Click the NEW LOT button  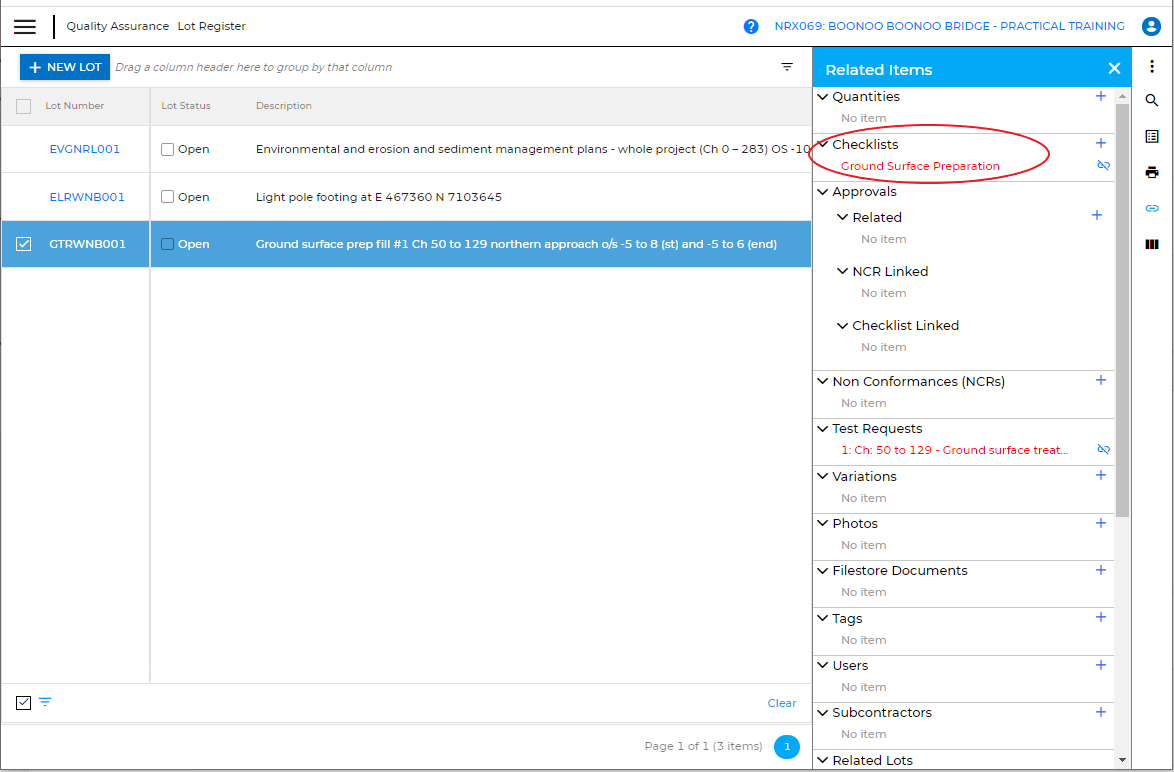point(65,67)
